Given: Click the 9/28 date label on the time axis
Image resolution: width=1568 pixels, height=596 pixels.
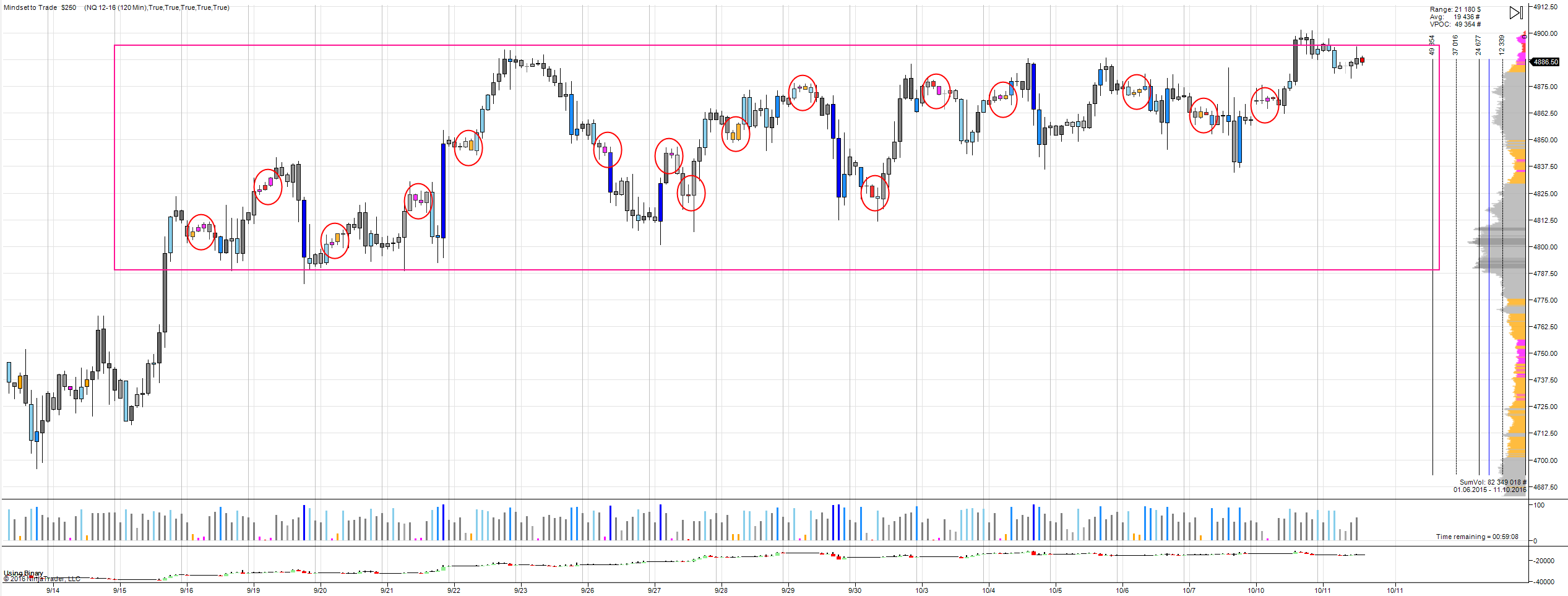Looking at the screenshot, I should click(x=722, y=590).
